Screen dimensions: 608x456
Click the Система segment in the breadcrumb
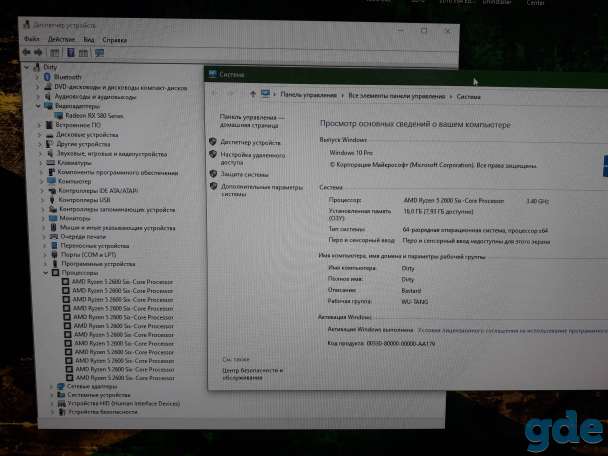[468, 97]
